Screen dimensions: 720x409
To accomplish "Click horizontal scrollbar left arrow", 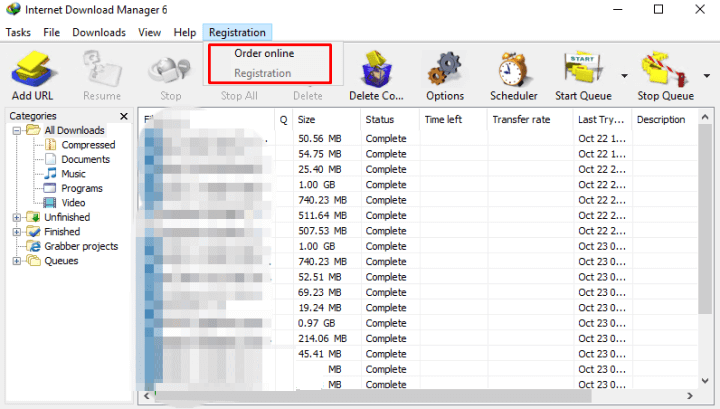I will 146,396.
